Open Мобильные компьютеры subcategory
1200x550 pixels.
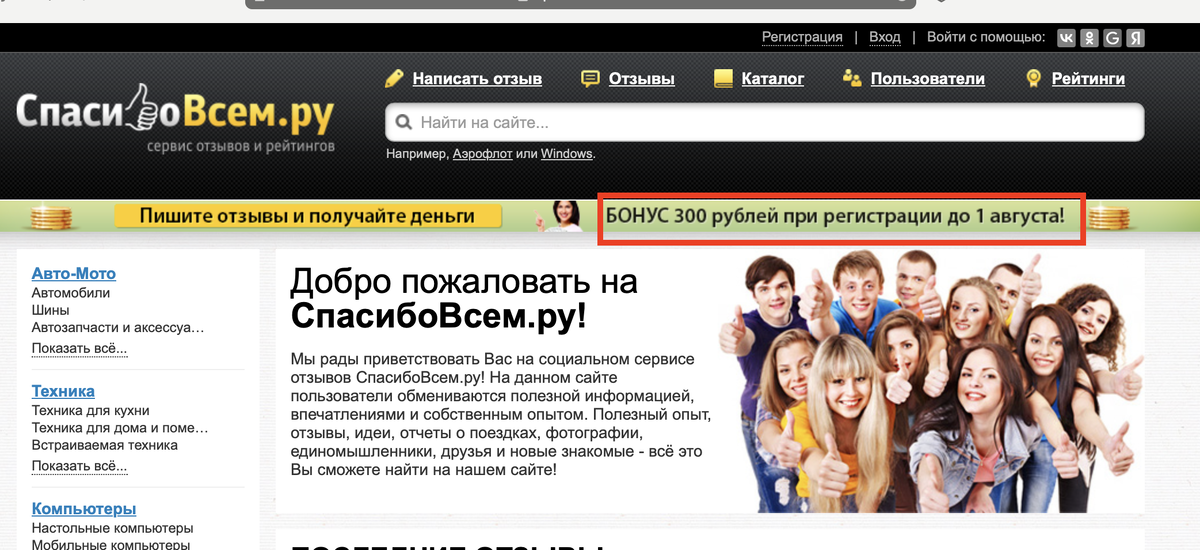pos(111,545)
